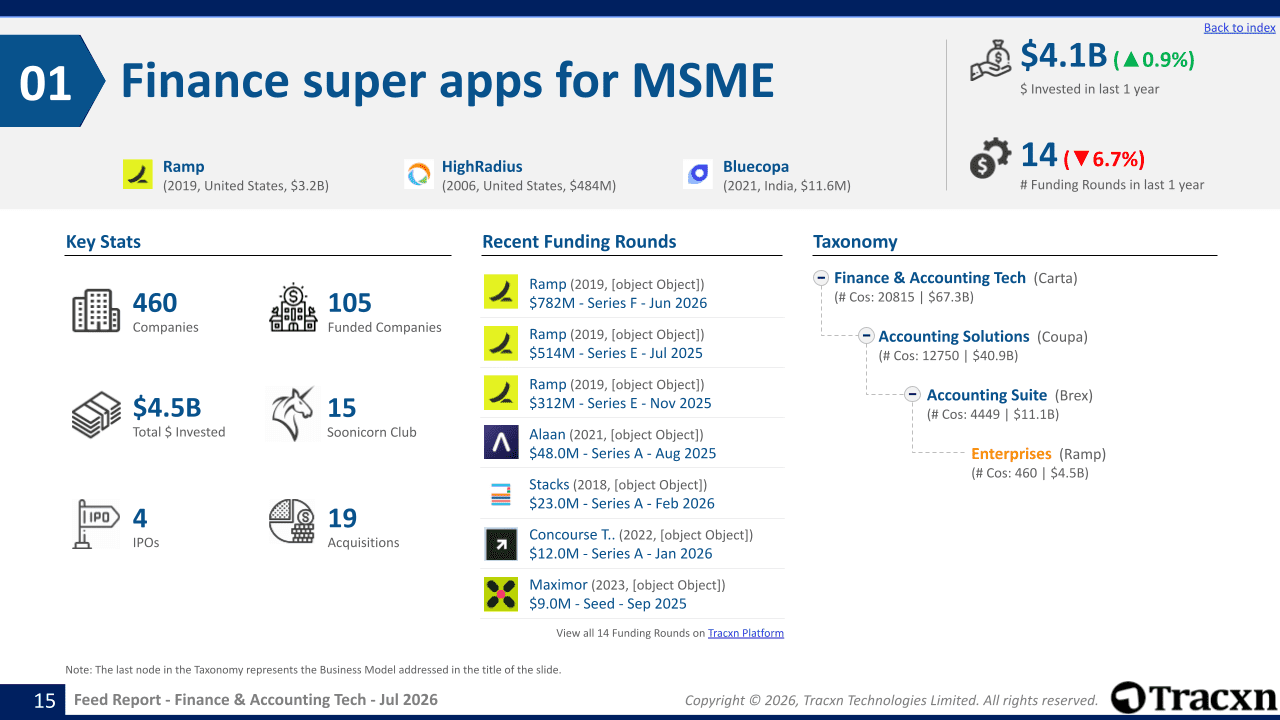Click the Acquisitions pie chart icon

(x=292, y=522)
